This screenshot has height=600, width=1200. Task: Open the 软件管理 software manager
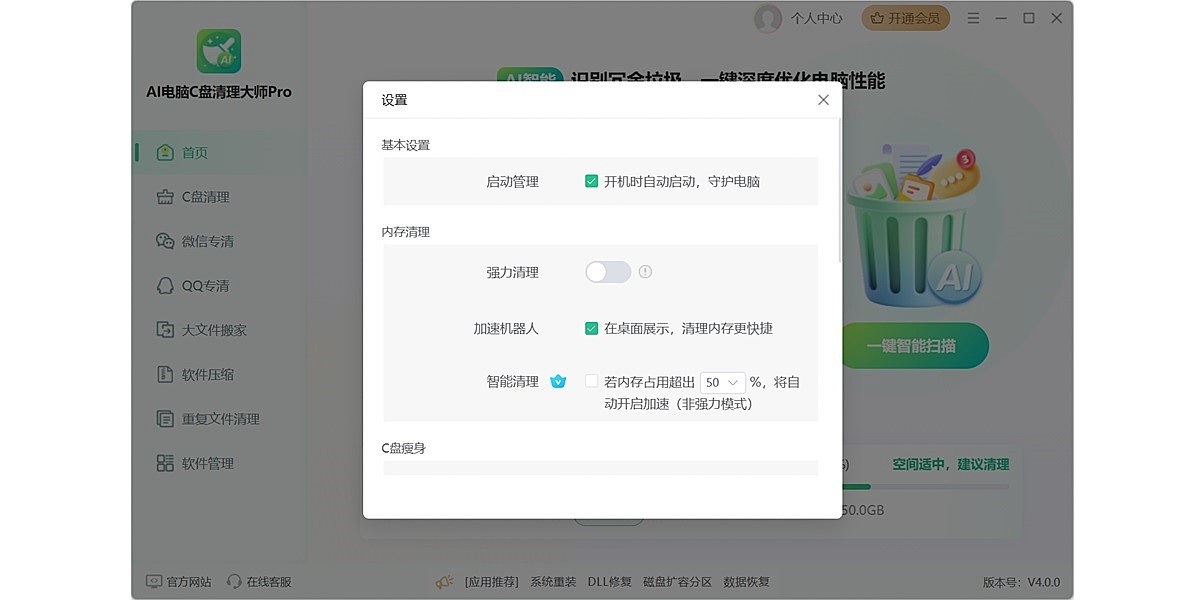click(x=193, y=463)
